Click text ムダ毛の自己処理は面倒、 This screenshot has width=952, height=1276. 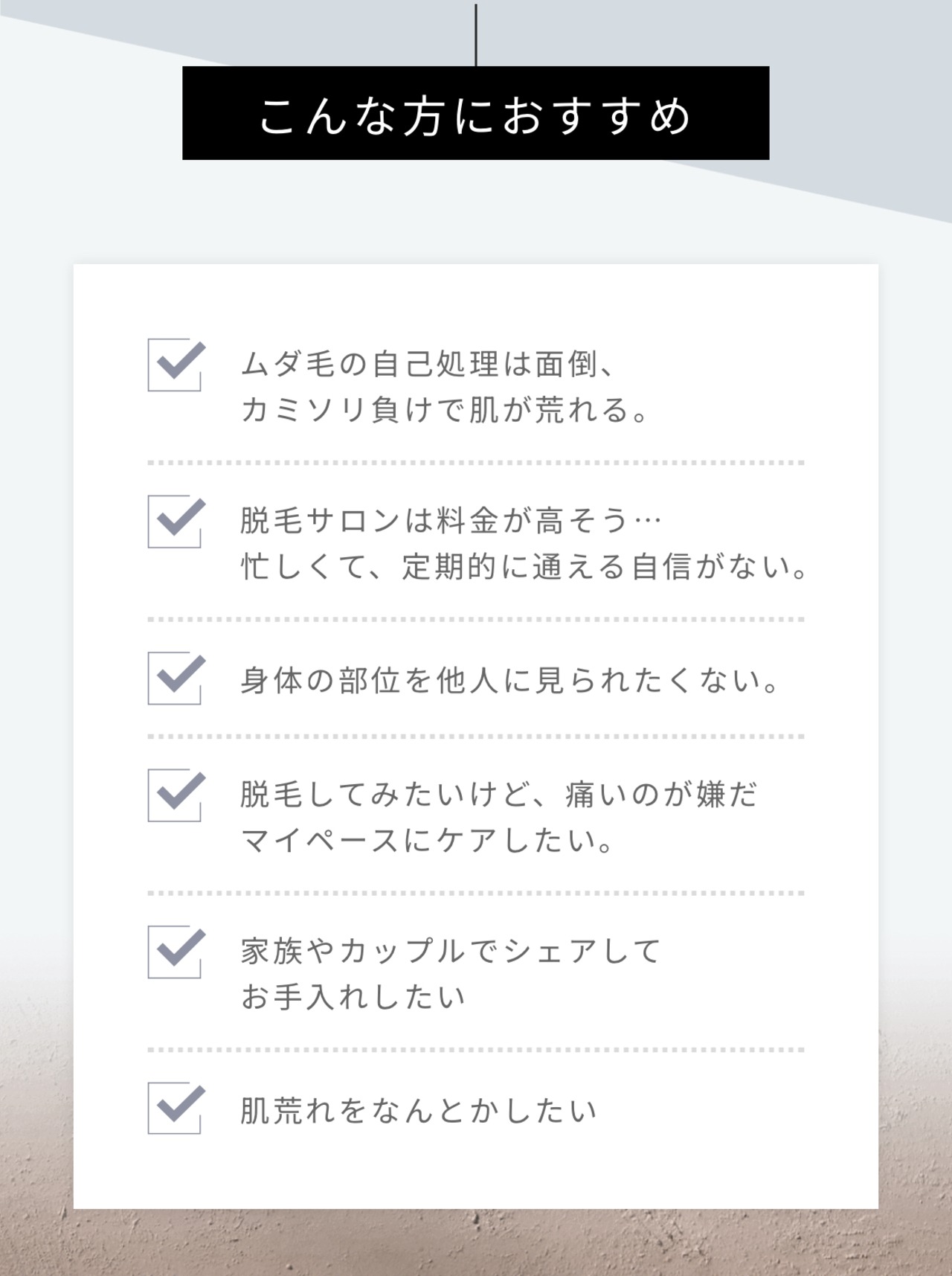[427, 365]
